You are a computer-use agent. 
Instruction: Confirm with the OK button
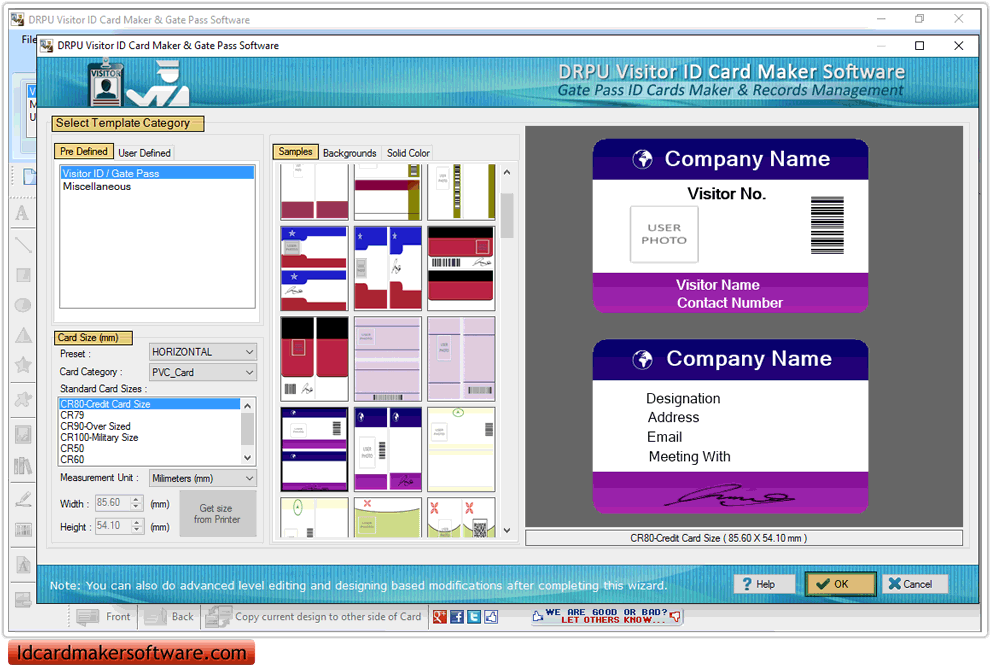coord(840,584)
